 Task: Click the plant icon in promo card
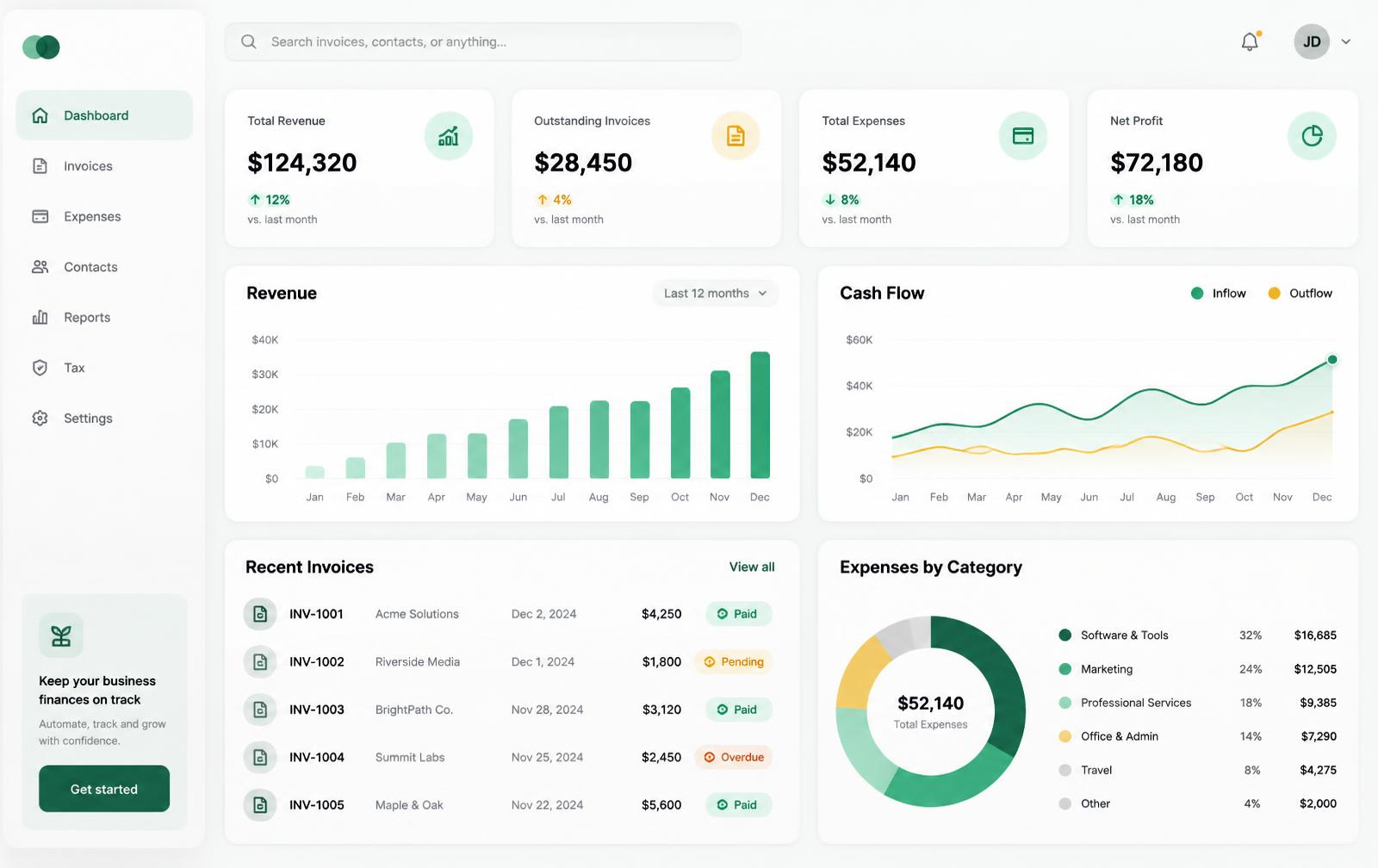[61, 635]
